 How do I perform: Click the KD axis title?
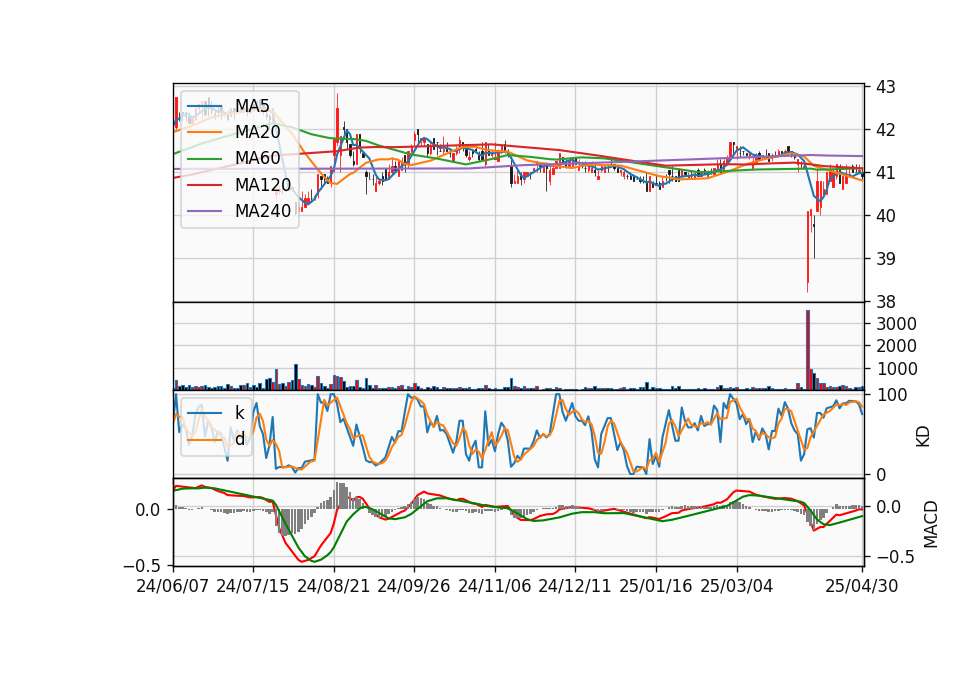tap(923, 437)
